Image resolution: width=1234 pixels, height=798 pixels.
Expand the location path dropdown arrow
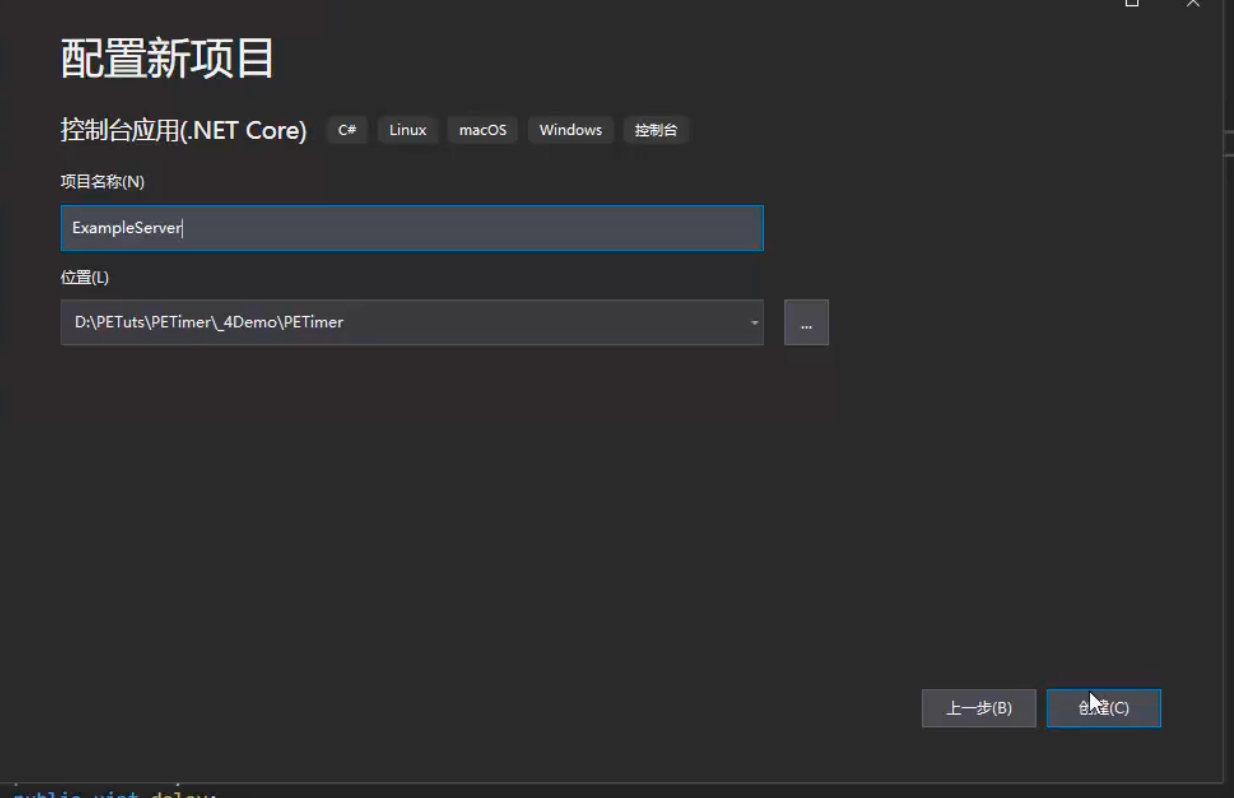[x=754, y=323]
